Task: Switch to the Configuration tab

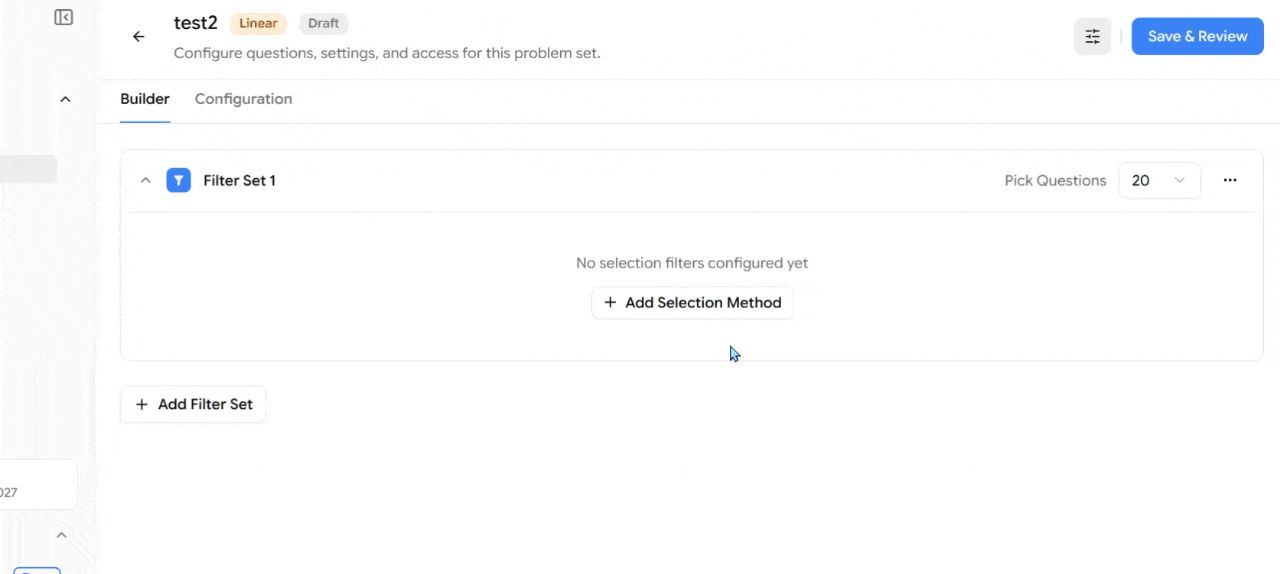Action: pos(243,99)
